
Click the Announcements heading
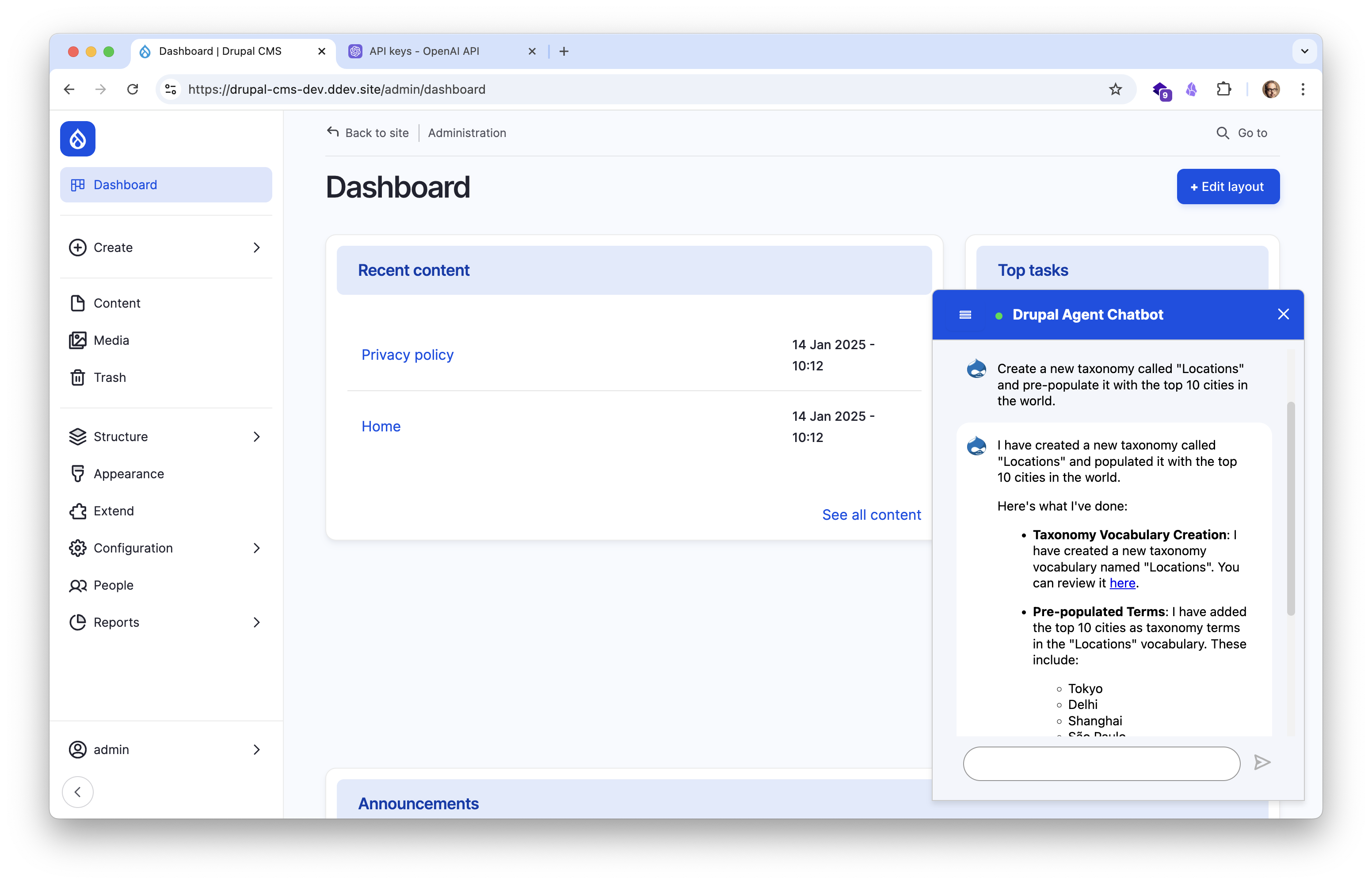[419, 804]
